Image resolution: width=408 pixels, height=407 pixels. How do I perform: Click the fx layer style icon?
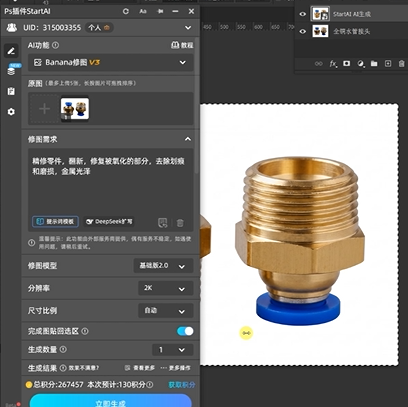coord(333,64)
